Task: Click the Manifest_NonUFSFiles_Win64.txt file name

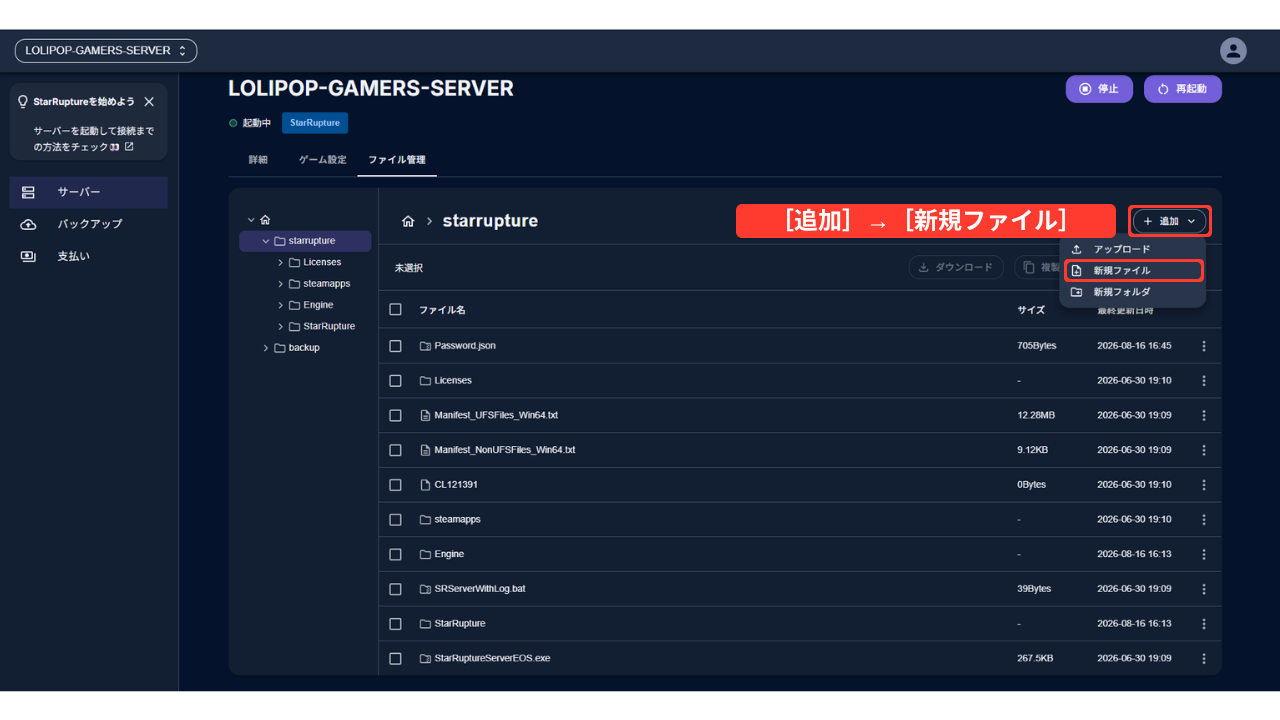Action: click(x=505, y=450)
